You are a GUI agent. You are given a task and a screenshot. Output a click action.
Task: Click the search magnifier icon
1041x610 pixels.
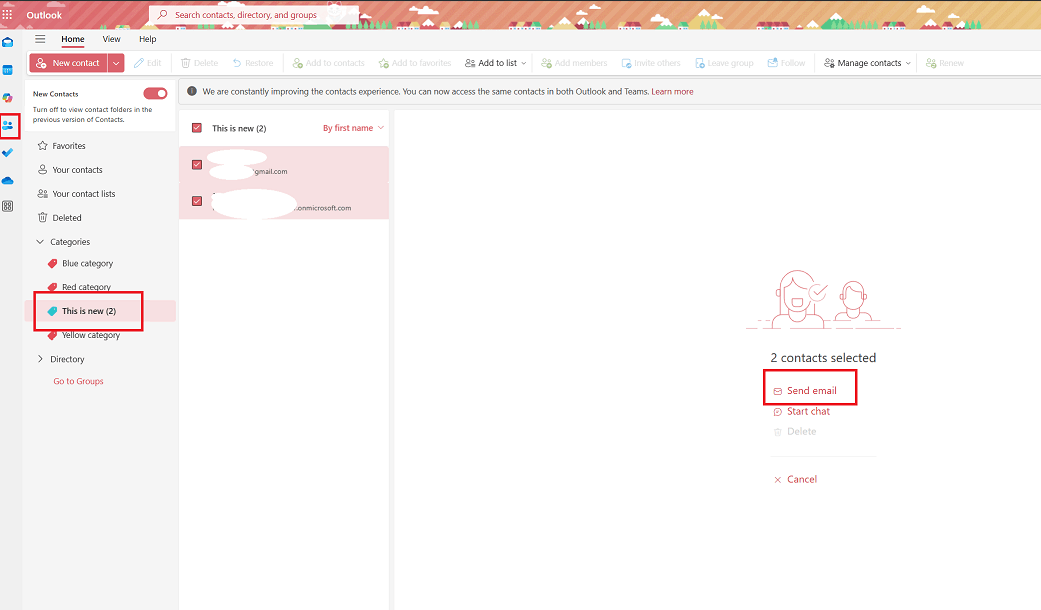(163, 15)
